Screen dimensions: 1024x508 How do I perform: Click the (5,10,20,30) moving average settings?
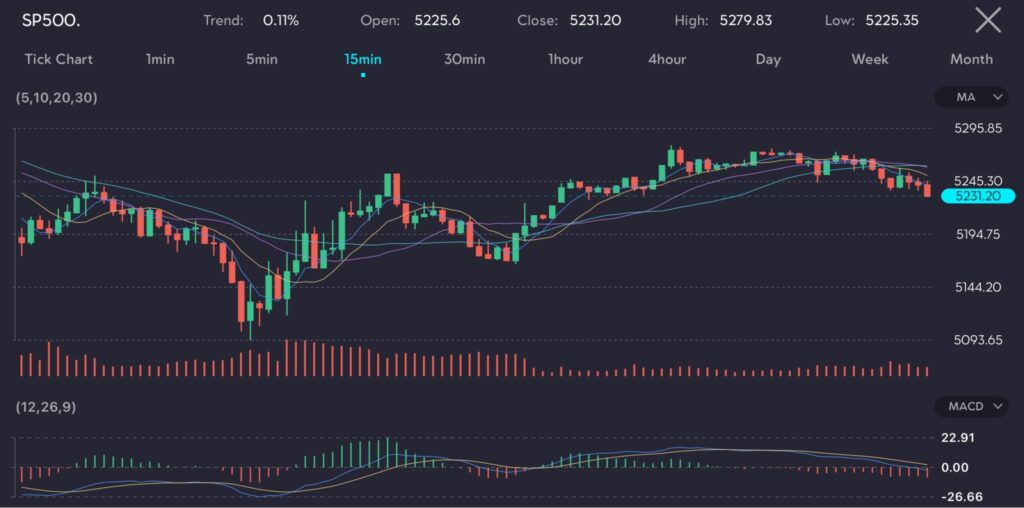[x=57, y=98]
